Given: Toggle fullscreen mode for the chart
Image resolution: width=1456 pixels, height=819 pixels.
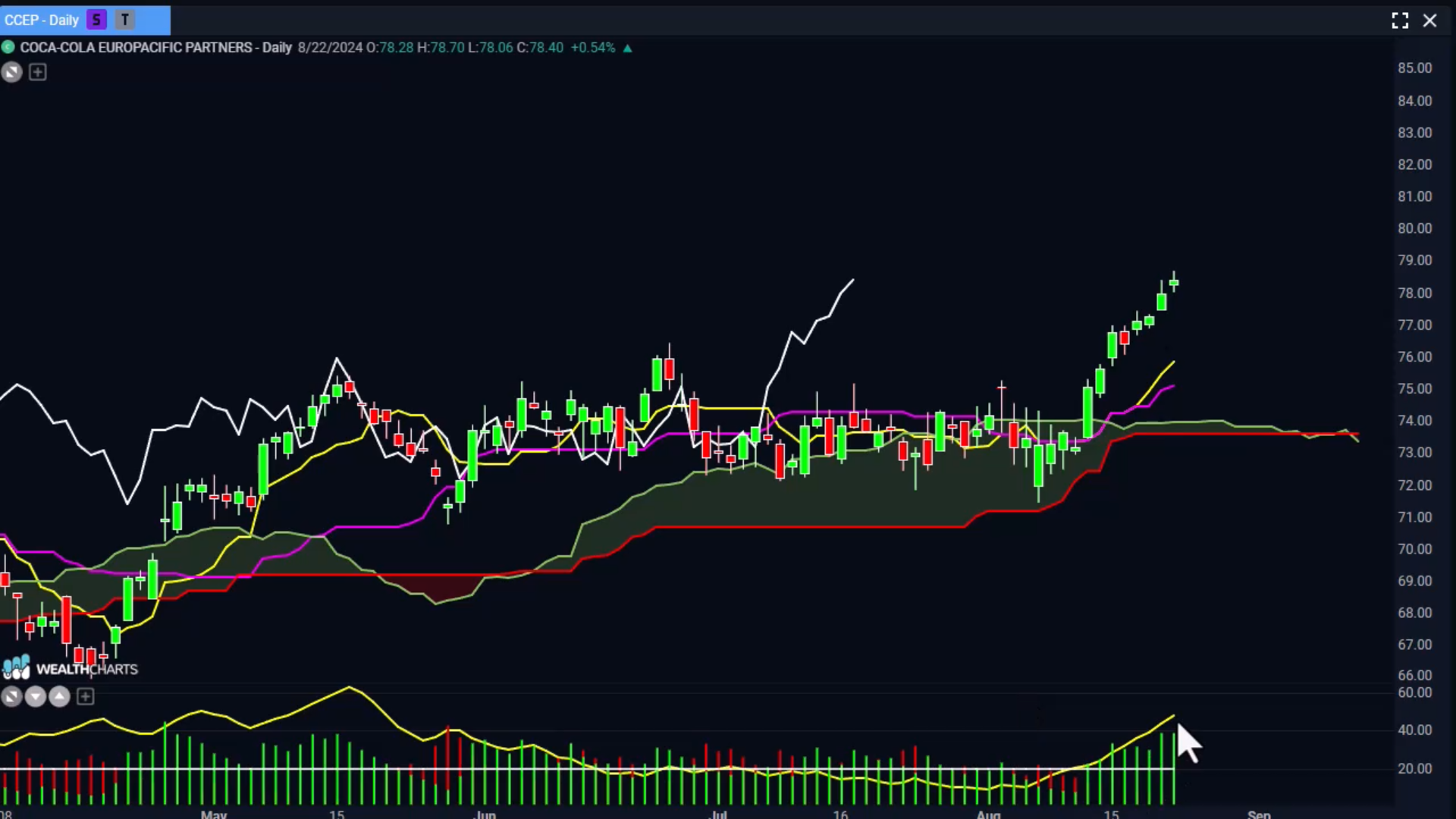Looking at the screenshot, I should point(1400,20).
